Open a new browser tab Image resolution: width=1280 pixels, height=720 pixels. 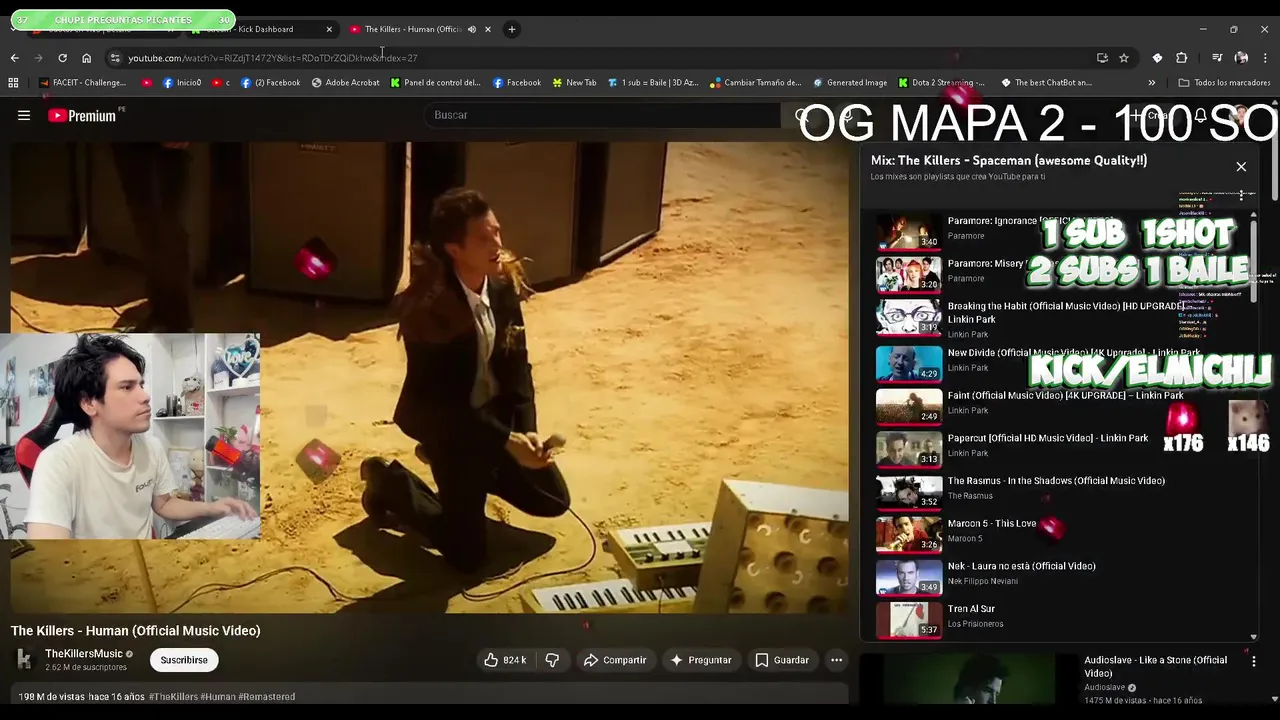511,29
